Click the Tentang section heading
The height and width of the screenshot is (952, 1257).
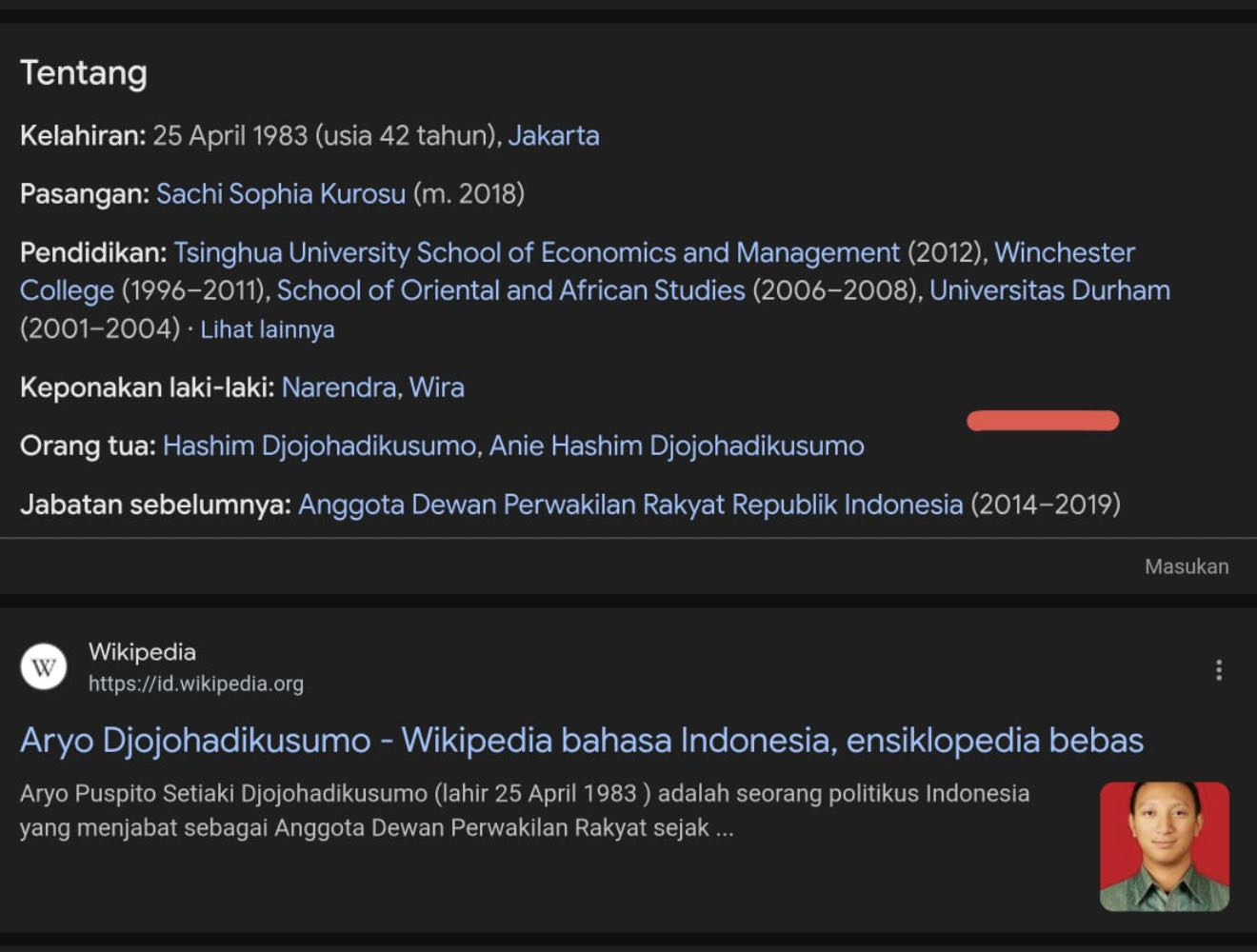coord(84,73)
